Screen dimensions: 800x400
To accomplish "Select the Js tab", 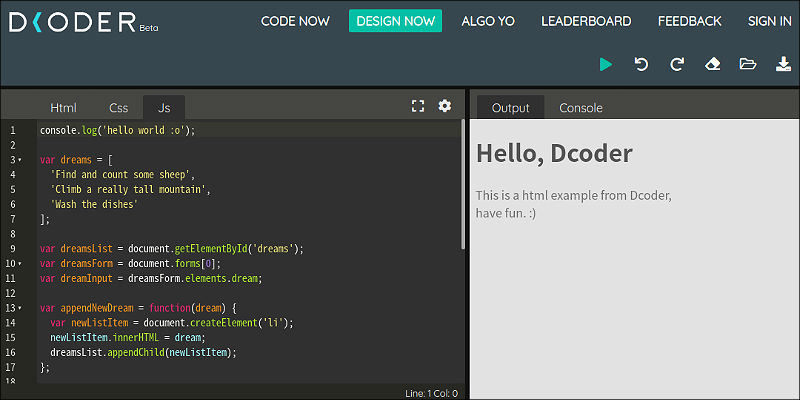I will pos(164,108).
